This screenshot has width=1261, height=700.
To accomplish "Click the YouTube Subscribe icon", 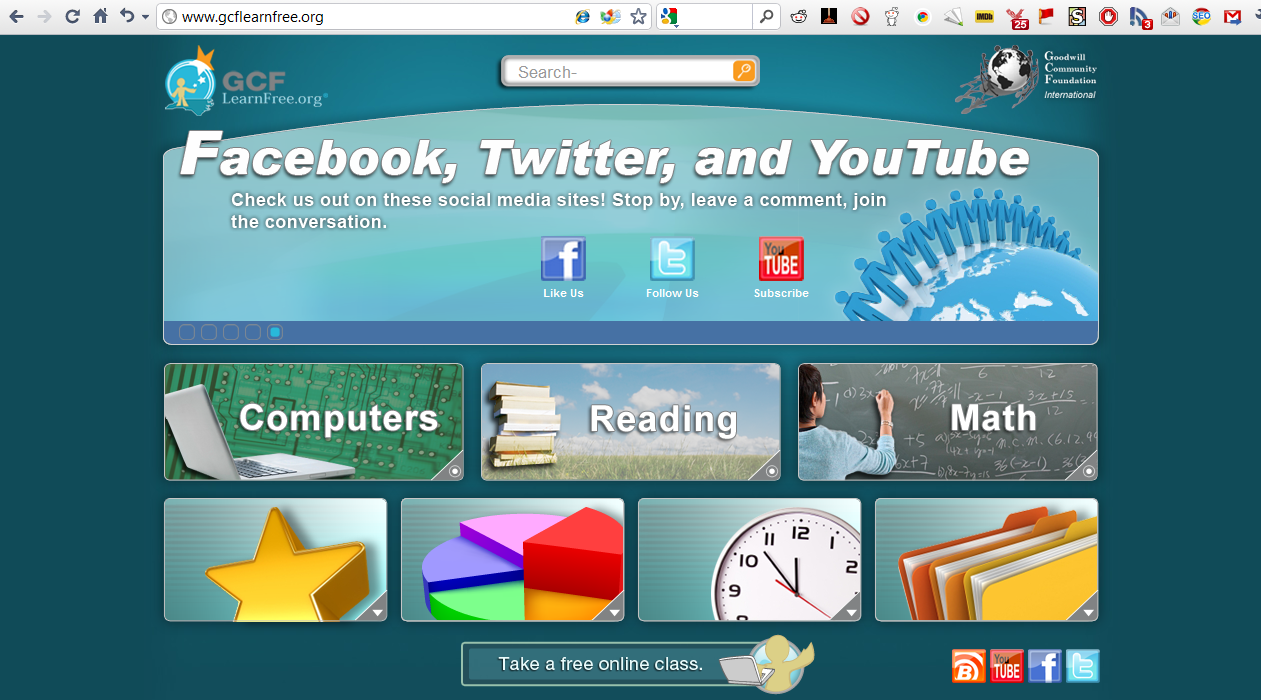I will point(781,259).
